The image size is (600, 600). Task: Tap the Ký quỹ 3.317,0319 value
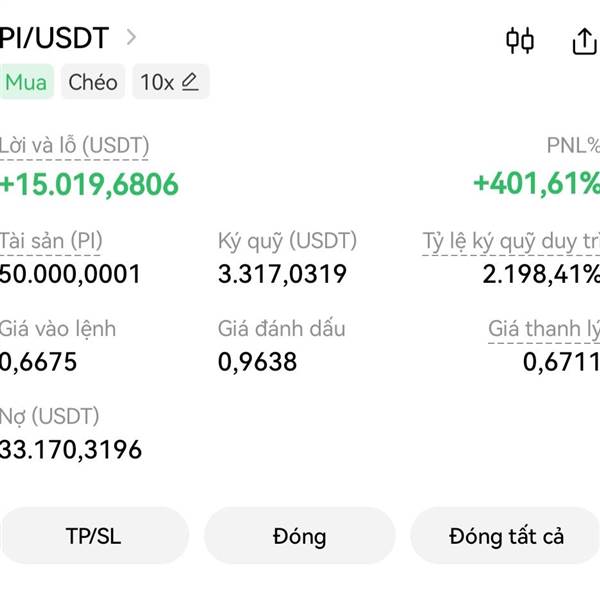(282, 274)
